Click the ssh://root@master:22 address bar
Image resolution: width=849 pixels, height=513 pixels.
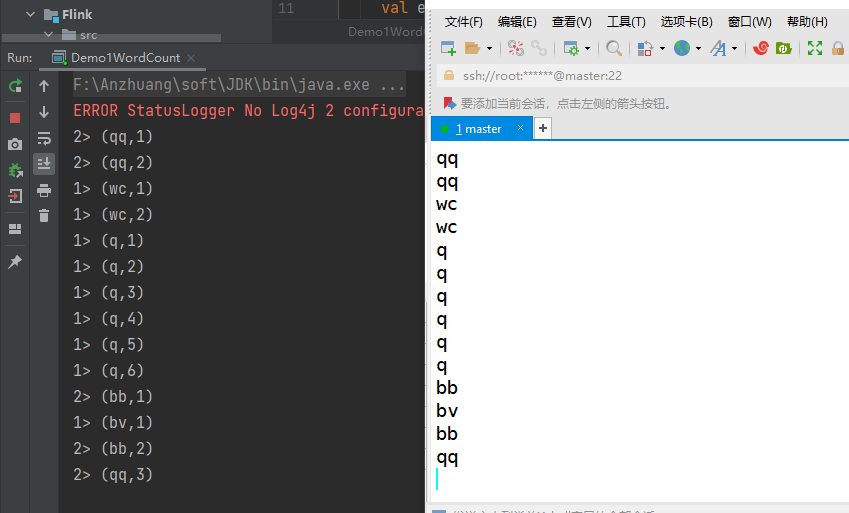click(643, 76)
